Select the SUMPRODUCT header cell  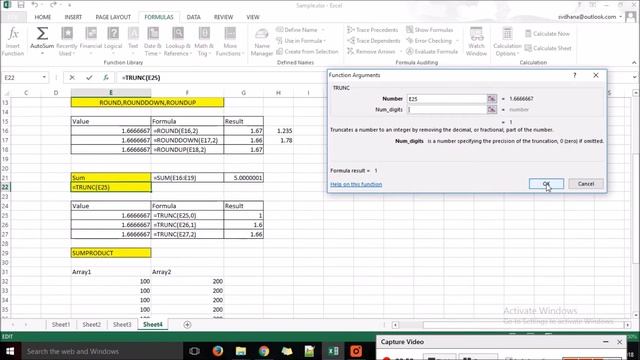point(111,253)
